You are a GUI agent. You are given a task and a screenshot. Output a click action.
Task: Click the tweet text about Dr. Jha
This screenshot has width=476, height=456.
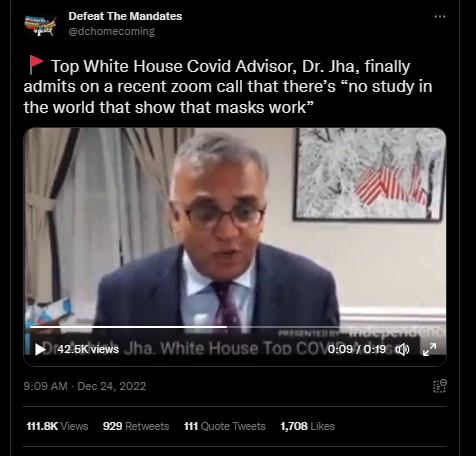click(228, 87)
